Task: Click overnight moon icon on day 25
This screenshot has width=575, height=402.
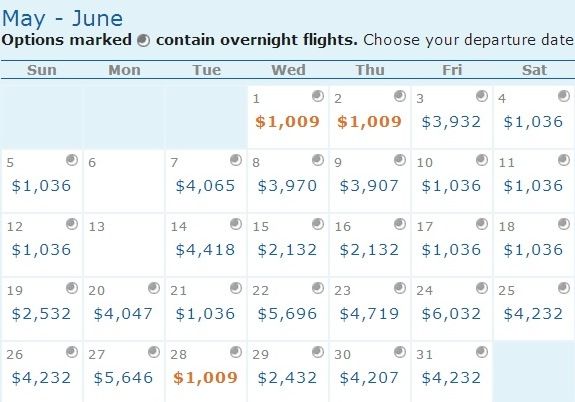Action: tap(564, 288)
